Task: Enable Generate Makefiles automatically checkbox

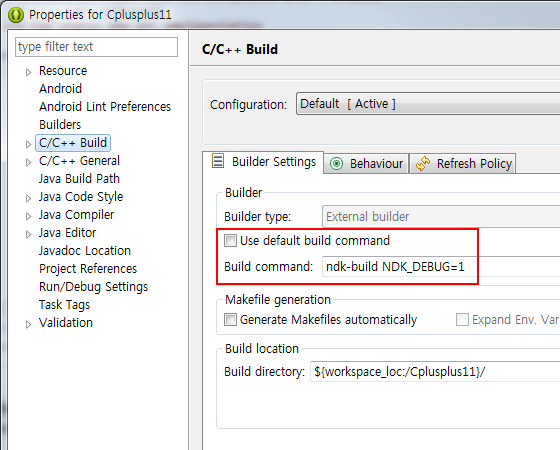Action: click(230, 319)
